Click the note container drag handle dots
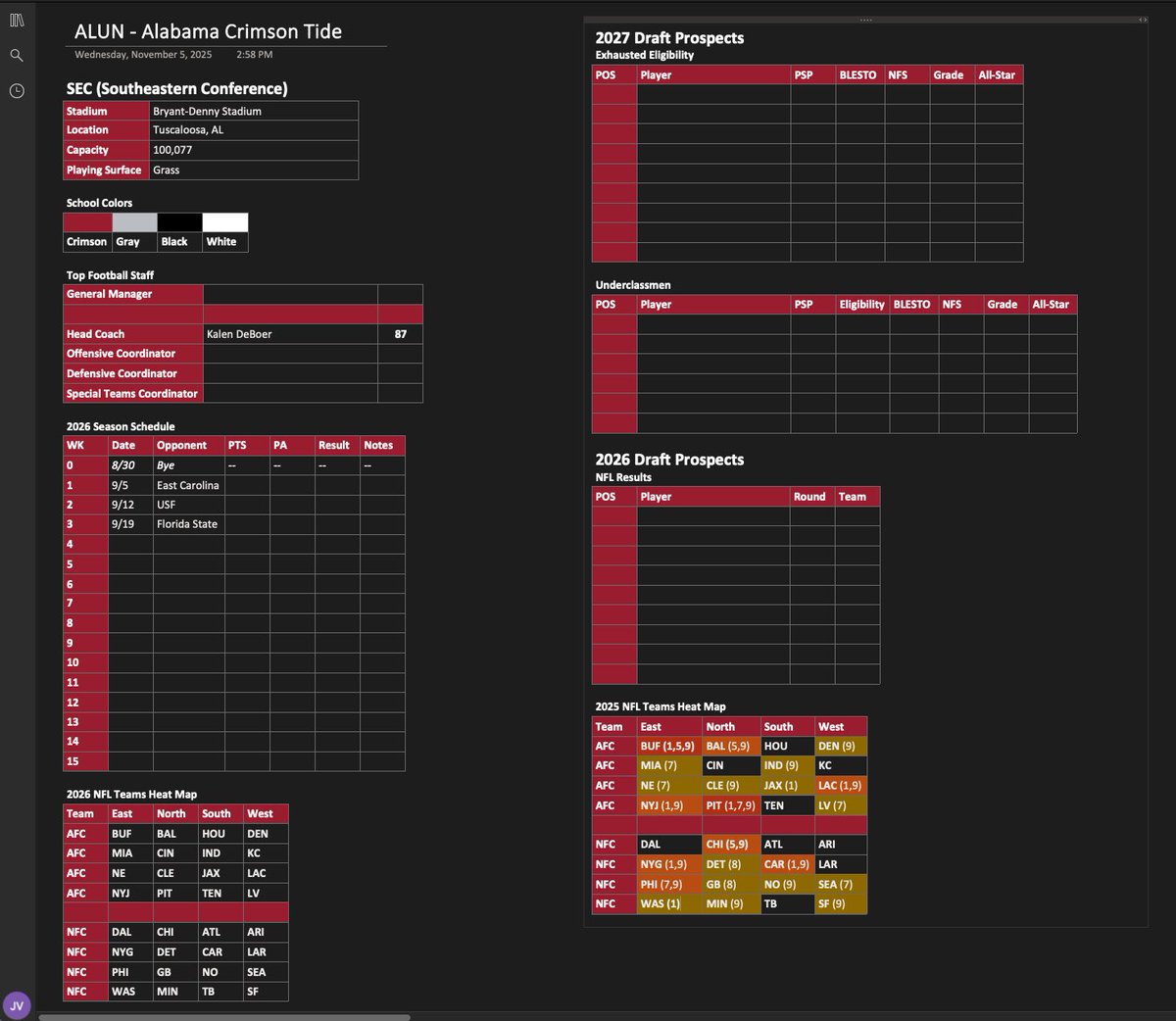The image size is (1176, 1021). 865,20
